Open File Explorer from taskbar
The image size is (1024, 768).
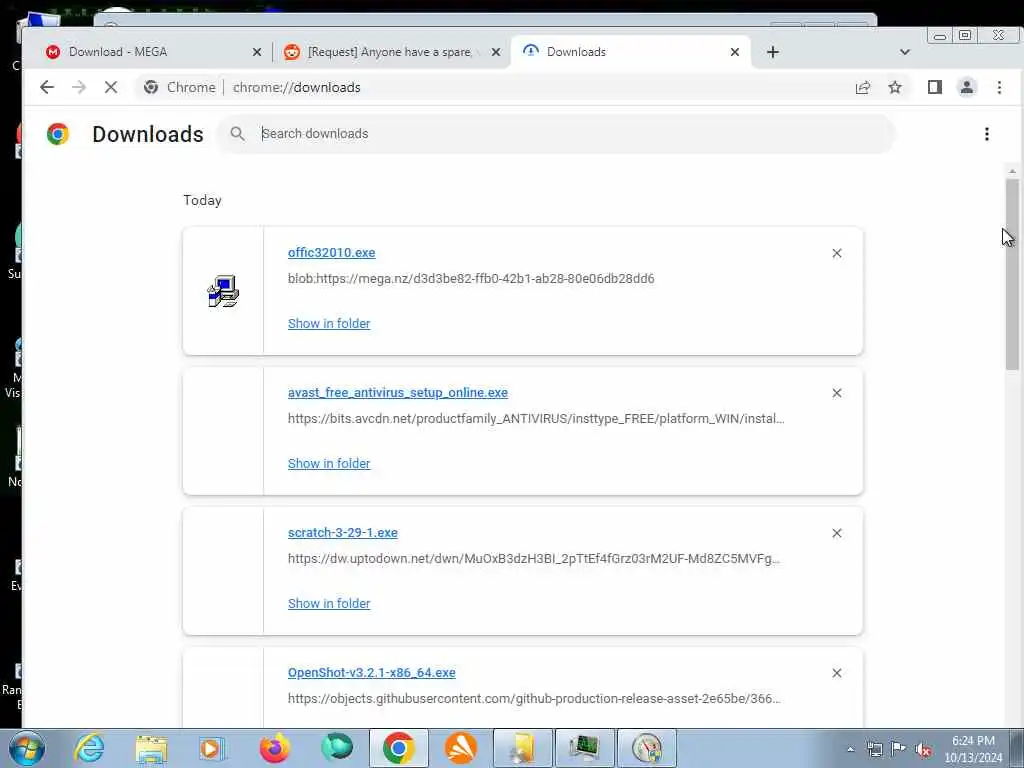click(152, 748)
